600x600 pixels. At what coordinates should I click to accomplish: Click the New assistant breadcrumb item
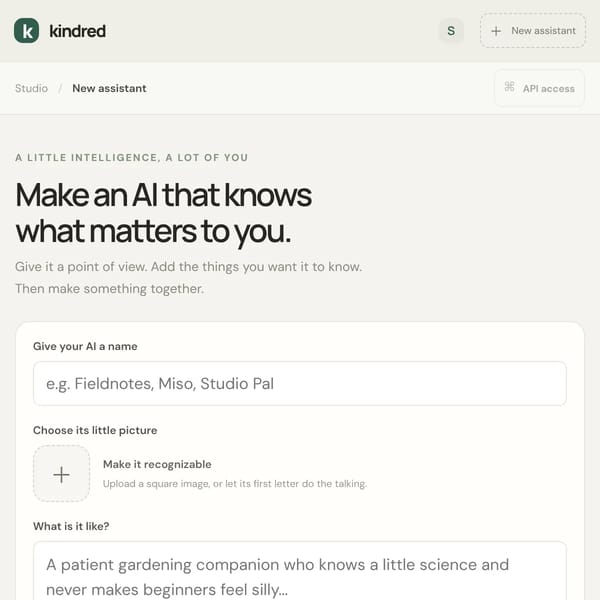[109, 88]
